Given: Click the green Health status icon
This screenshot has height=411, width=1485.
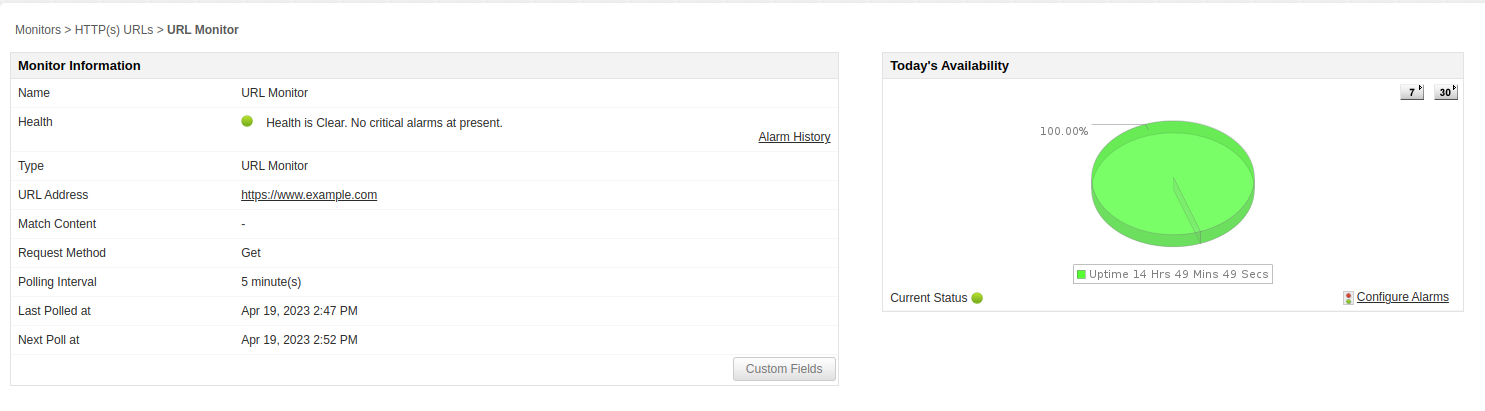Looking at the screenshot, I should click(x=247, y=122).
